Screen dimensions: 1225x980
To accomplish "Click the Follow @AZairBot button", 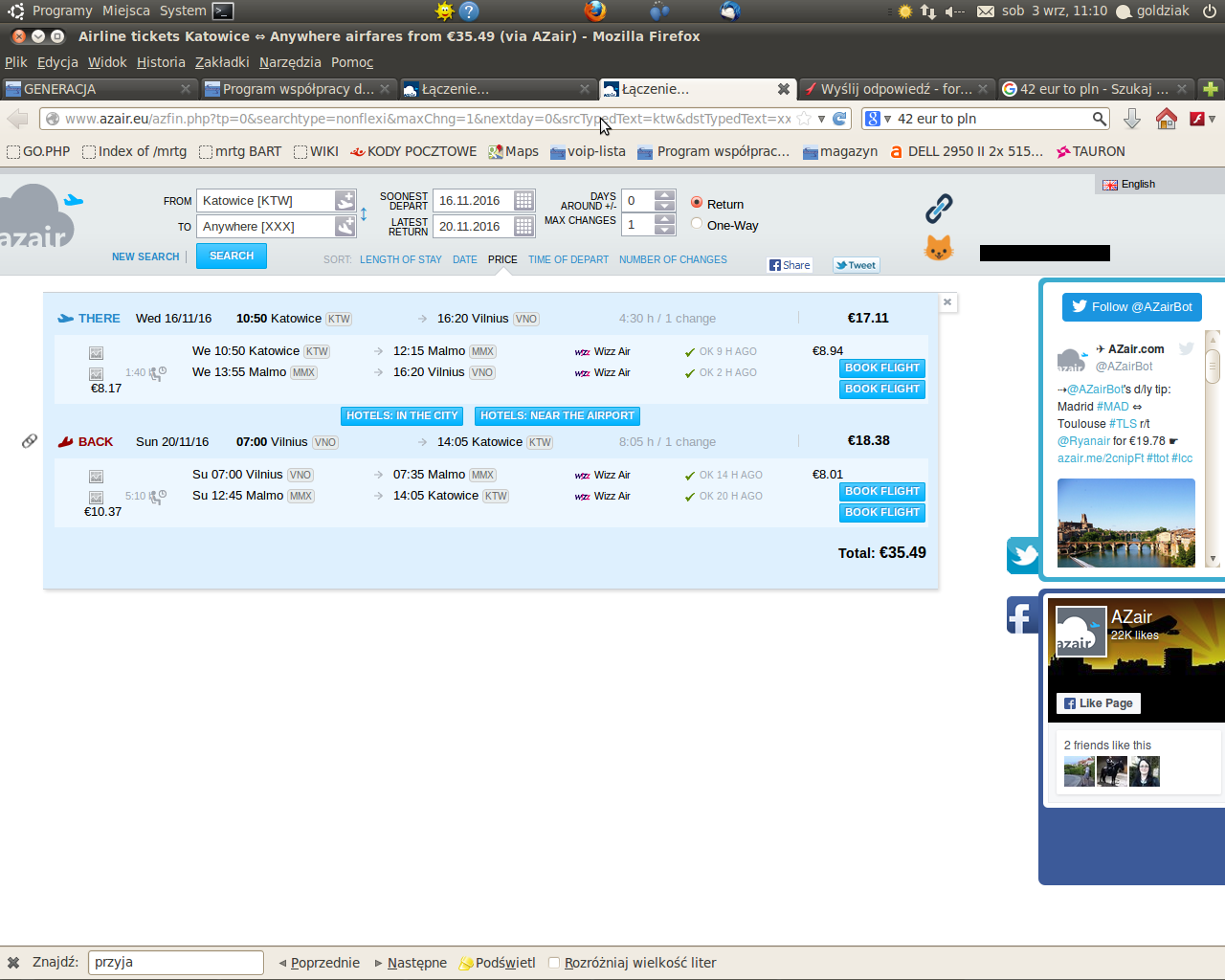I will point(1131,306).
